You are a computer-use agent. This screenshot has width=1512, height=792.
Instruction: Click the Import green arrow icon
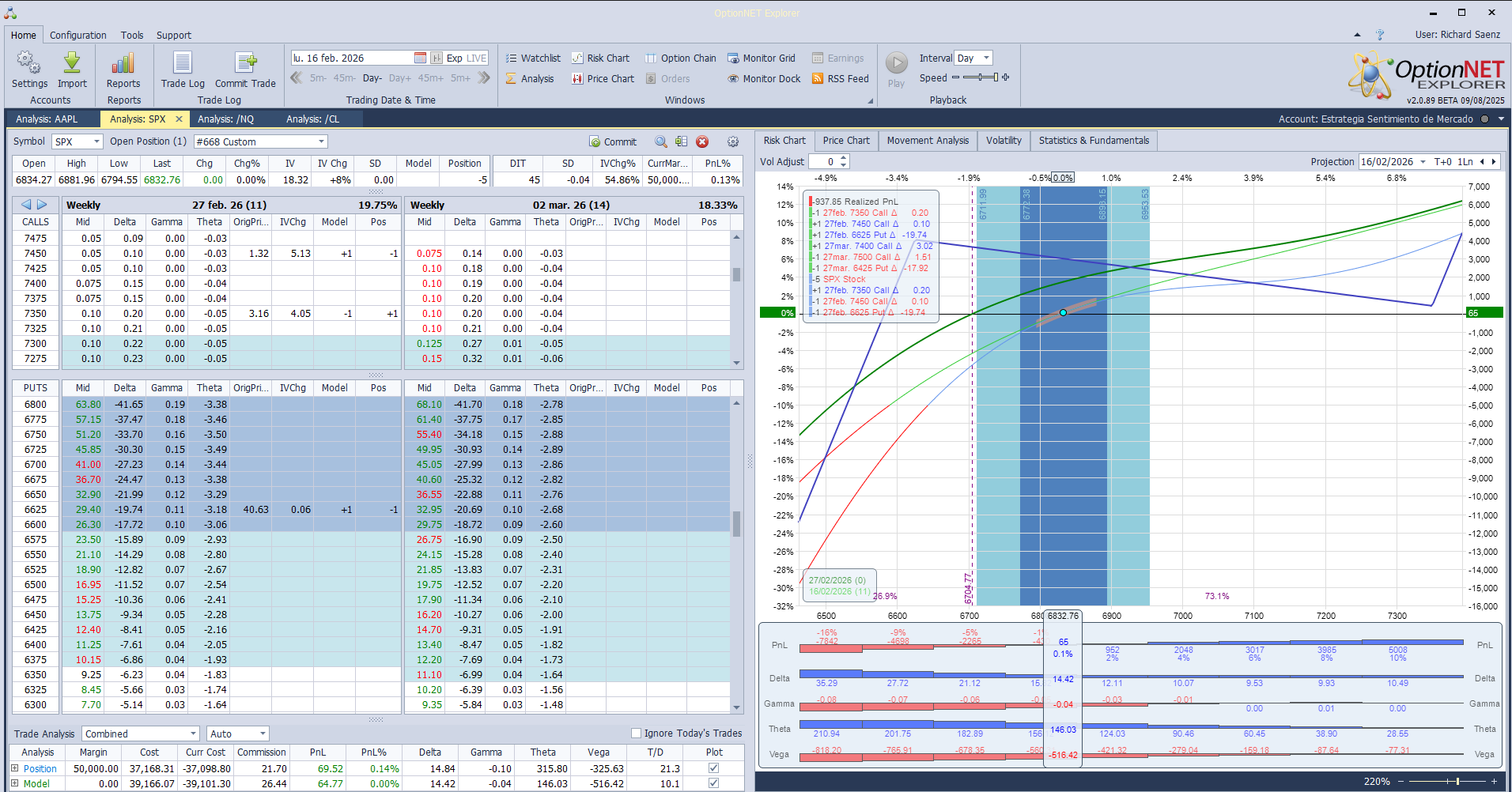coord(72,63)
